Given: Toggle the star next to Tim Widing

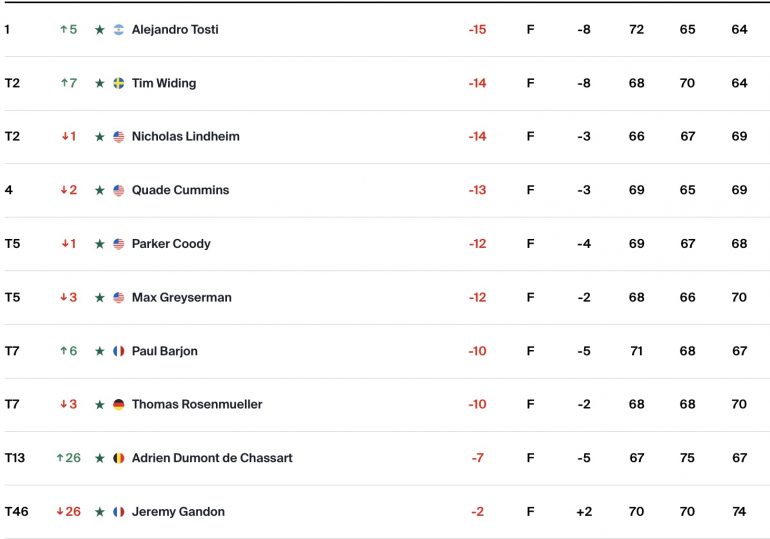Looking at the screenshot, I should (x=100, y=83).
